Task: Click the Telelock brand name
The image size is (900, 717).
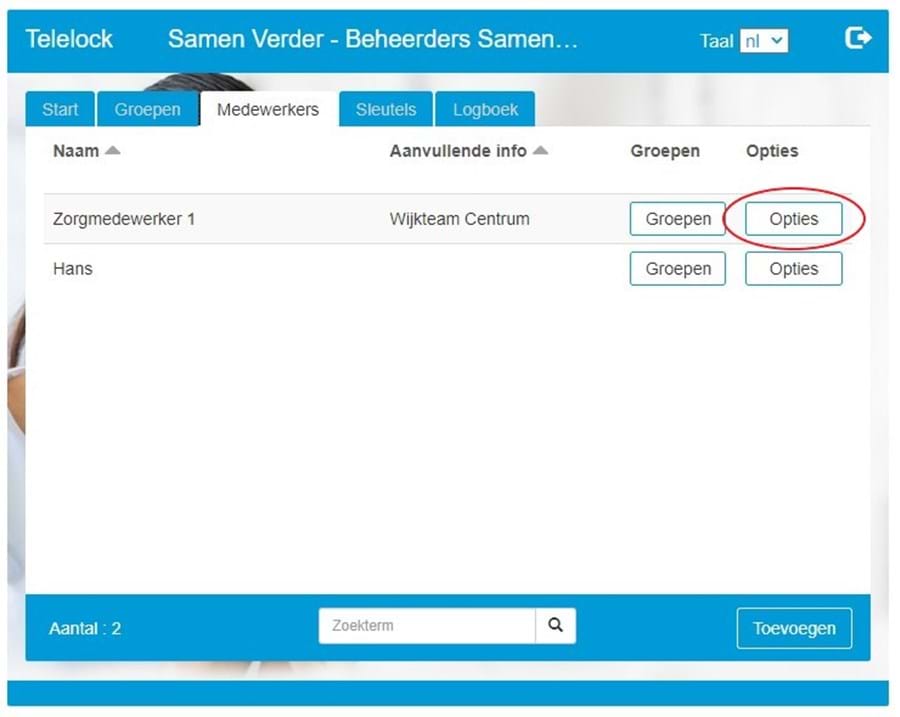Action: click(69, 39)
